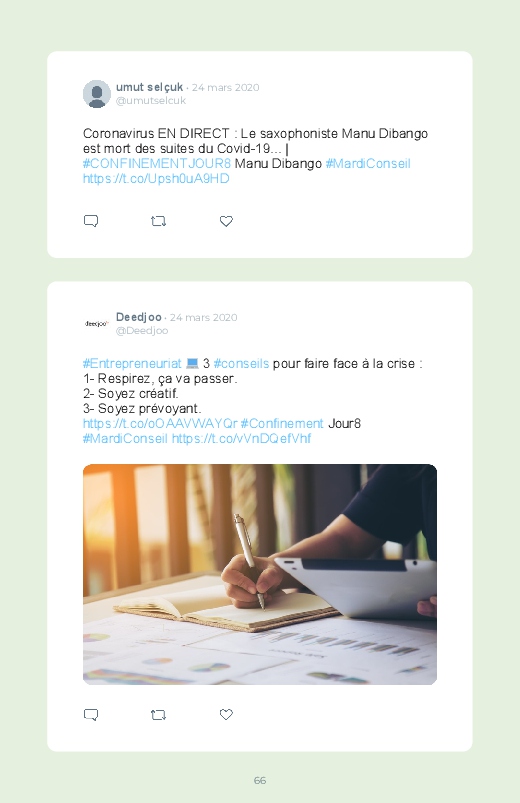Click reply icon on Deedjoo tweet
Viewport: 520px width, 803px height.
tap(91, 714)
